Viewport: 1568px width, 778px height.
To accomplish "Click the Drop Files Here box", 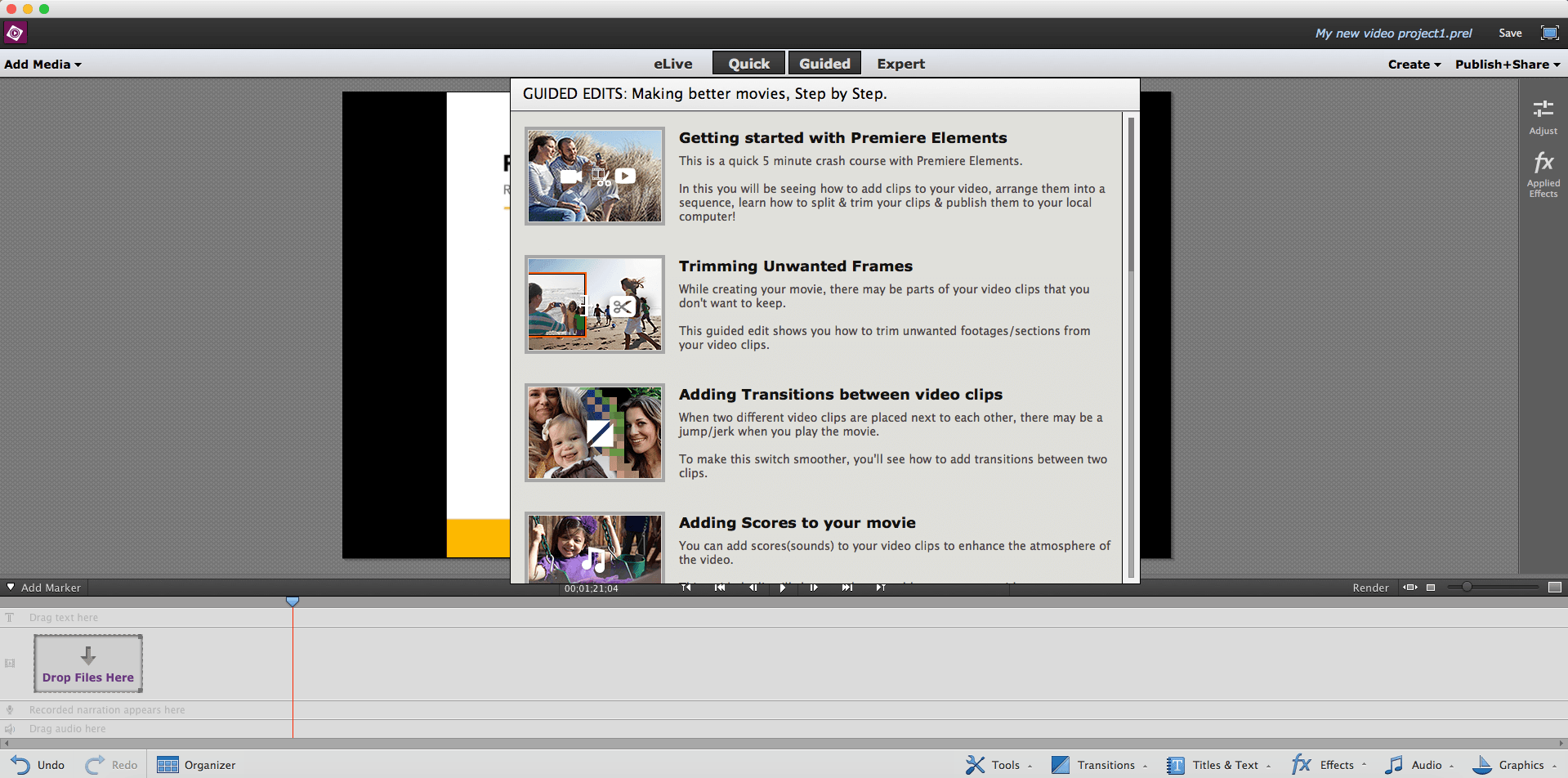I will 88,664.
